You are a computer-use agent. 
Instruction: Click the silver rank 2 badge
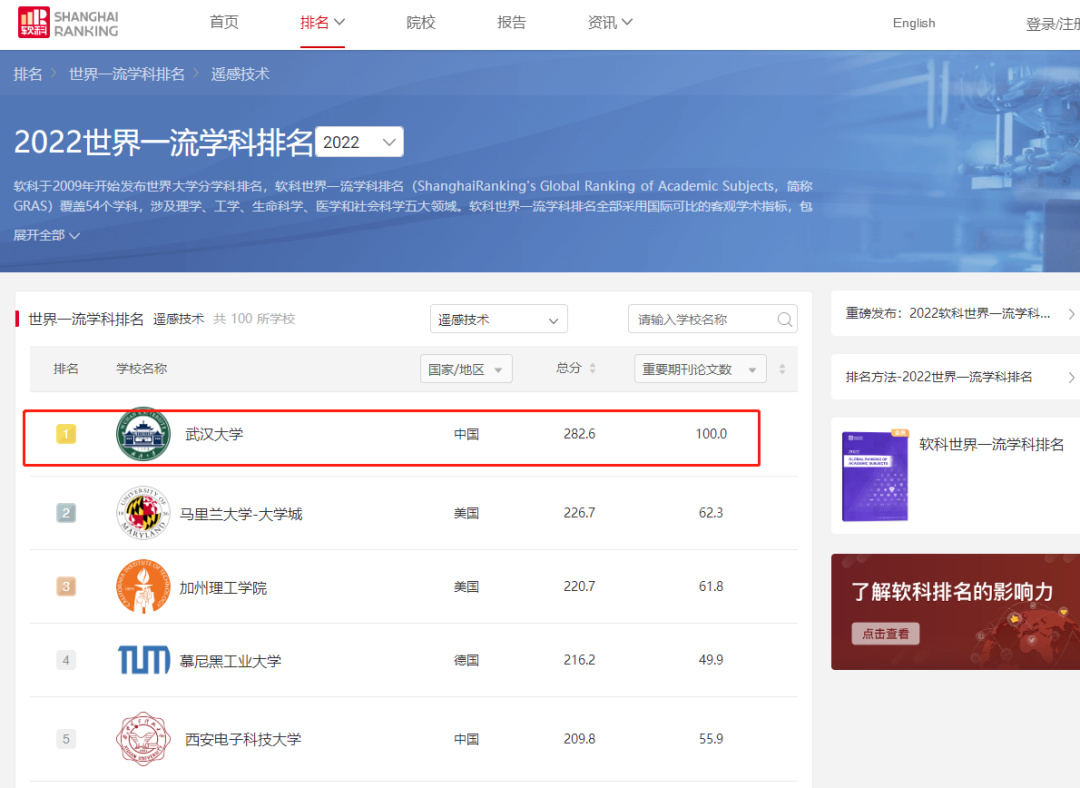point(66,513)
